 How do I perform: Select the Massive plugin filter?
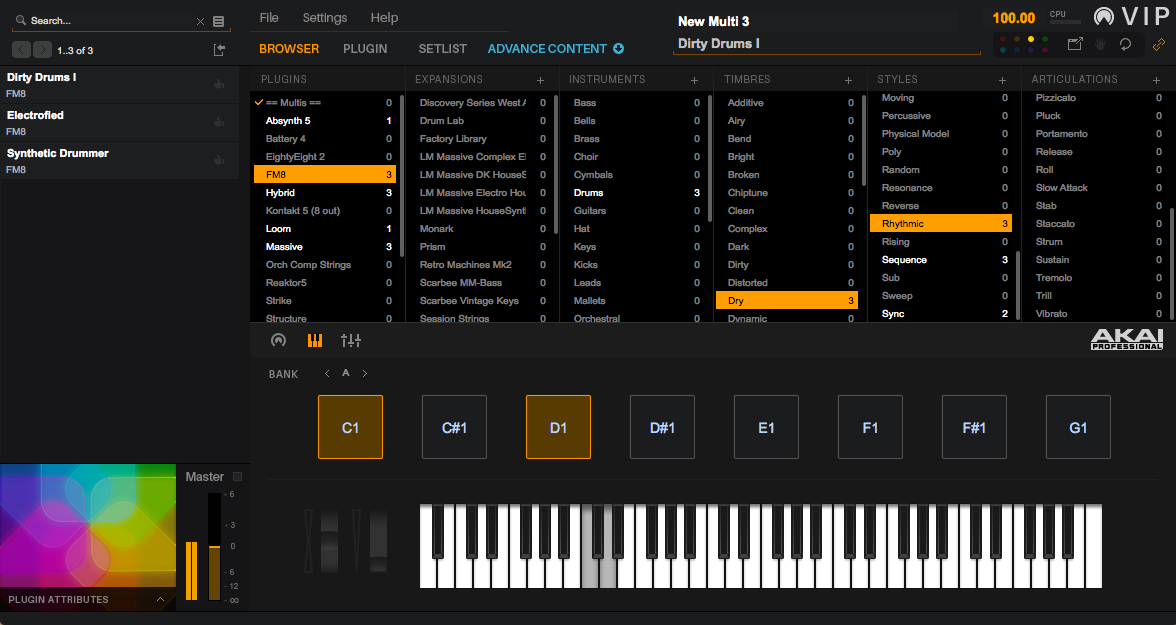click(x=325, y=247)
